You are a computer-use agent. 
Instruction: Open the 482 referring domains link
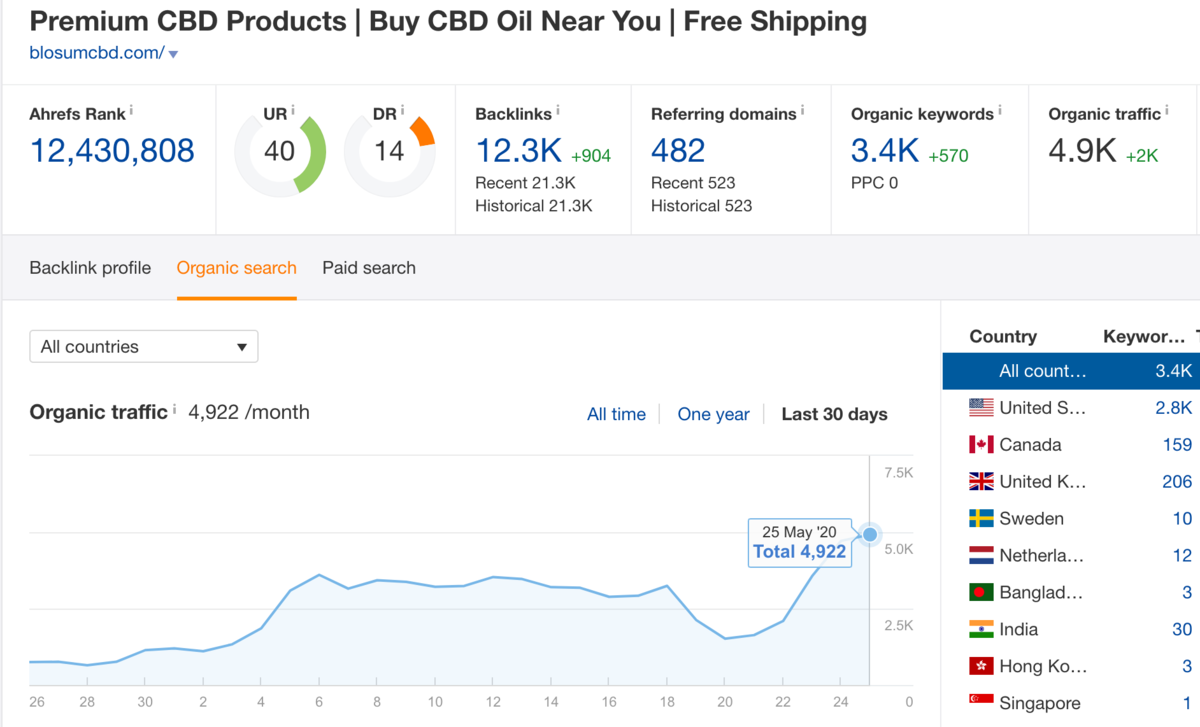[x=678, y=151]
